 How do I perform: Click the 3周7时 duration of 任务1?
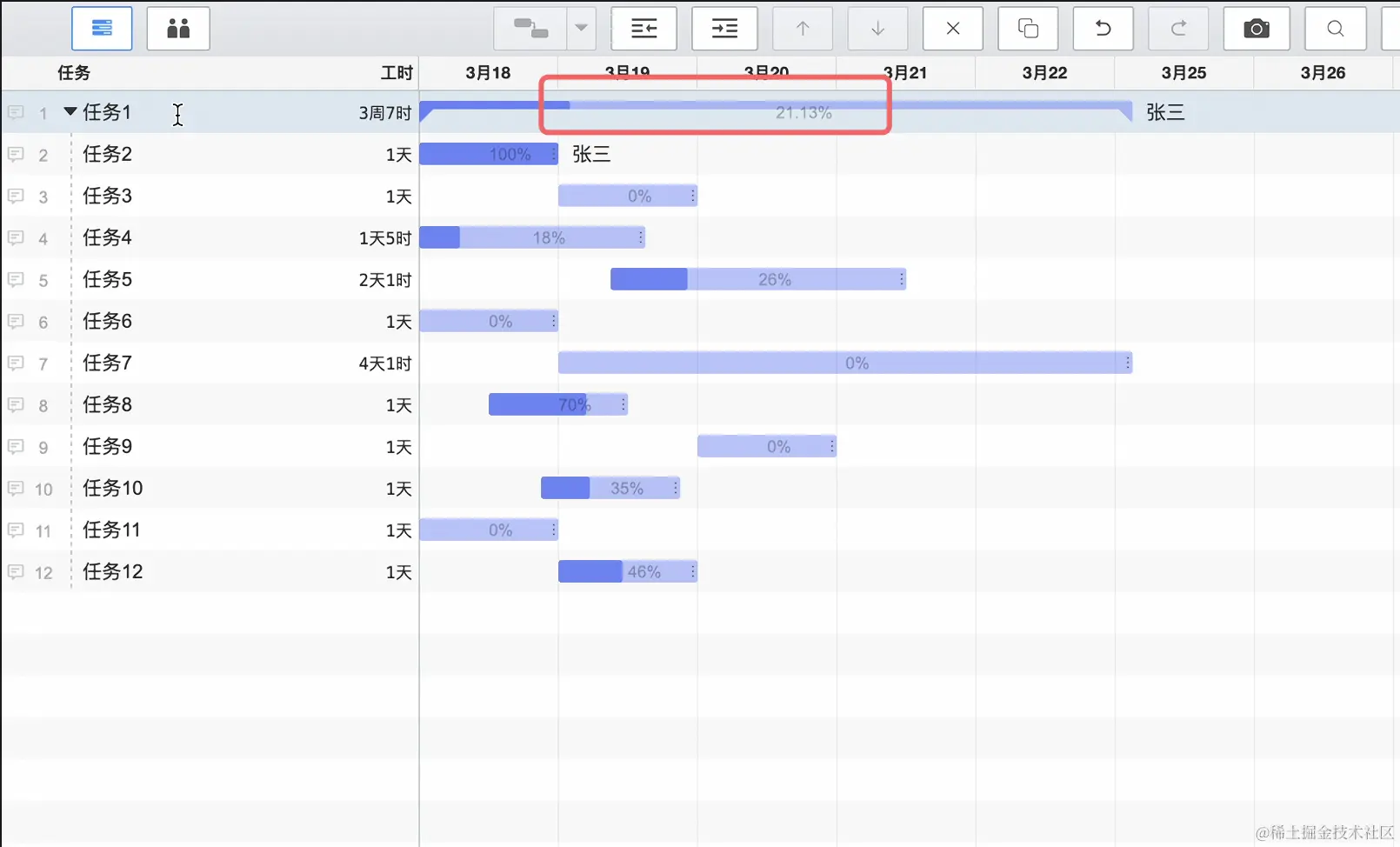coord(384,113)
